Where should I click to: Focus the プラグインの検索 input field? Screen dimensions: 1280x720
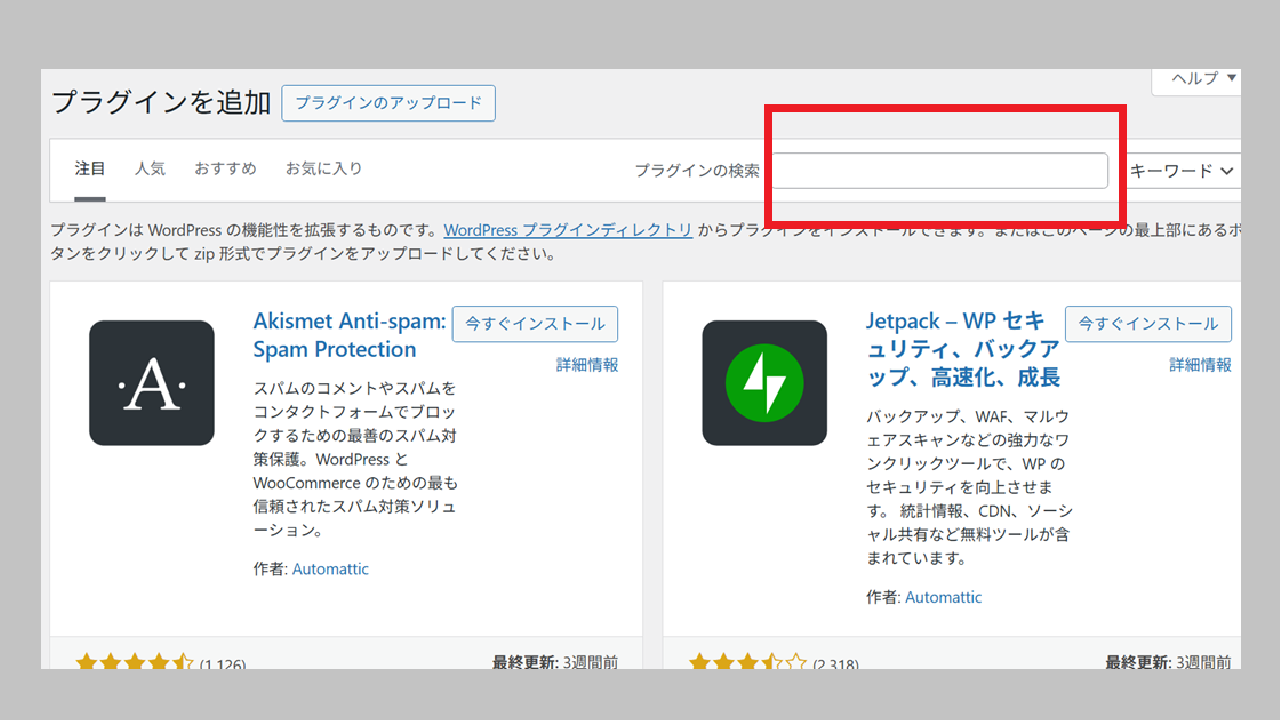click(939, 171)
